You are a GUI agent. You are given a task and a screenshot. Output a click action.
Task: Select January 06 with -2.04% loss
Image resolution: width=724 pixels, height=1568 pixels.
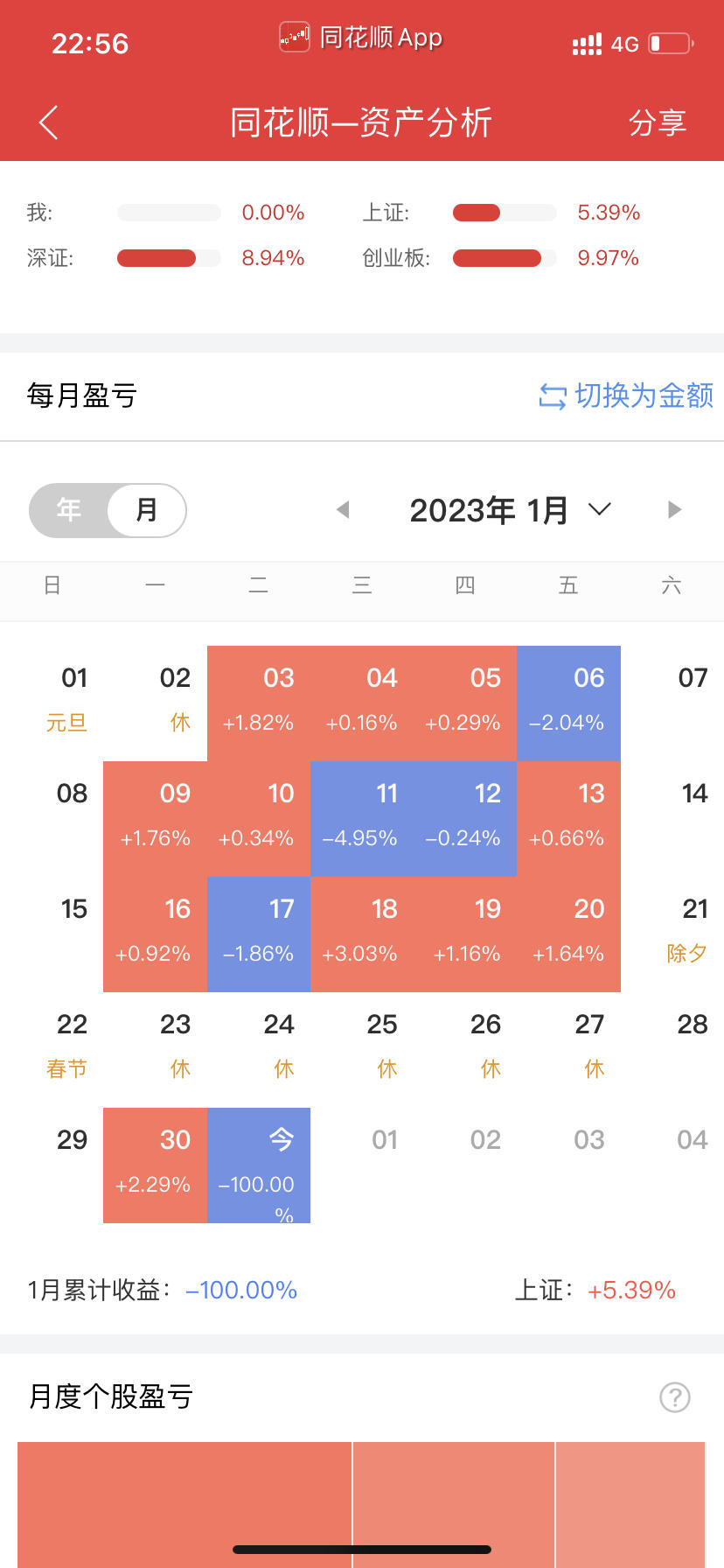pos(569,703)
